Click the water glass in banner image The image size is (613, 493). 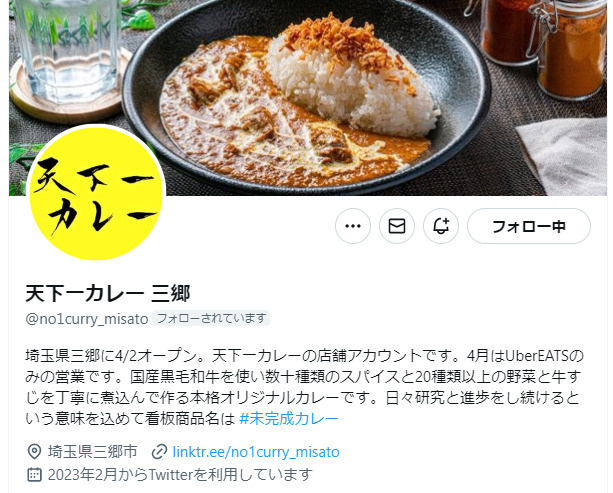67,49
